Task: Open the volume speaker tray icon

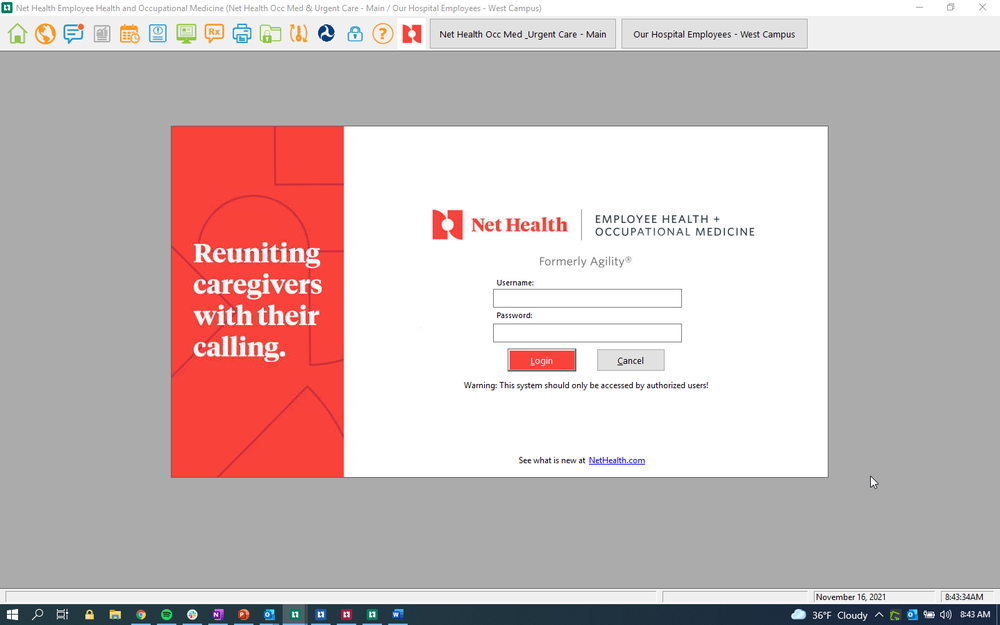Action: pos(945,615)
